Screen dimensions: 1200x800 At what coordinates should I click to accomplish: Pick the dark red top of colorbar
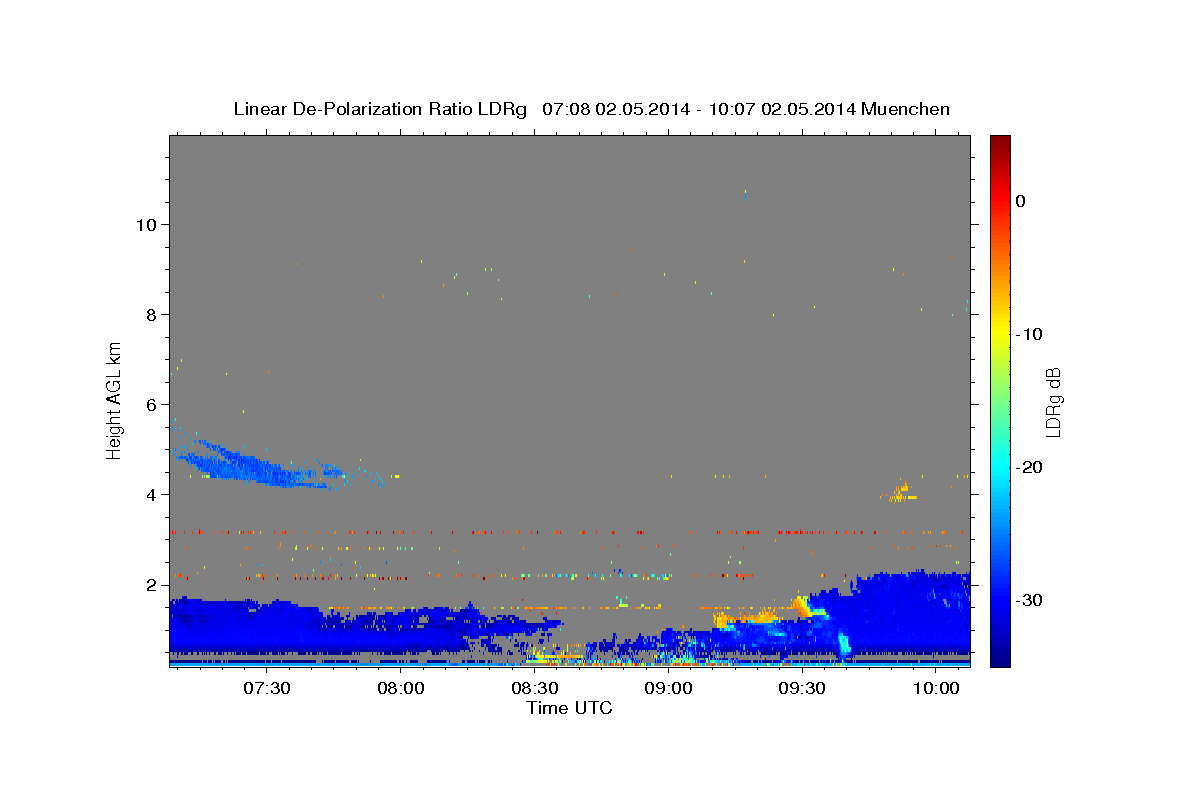(1000, 143)
